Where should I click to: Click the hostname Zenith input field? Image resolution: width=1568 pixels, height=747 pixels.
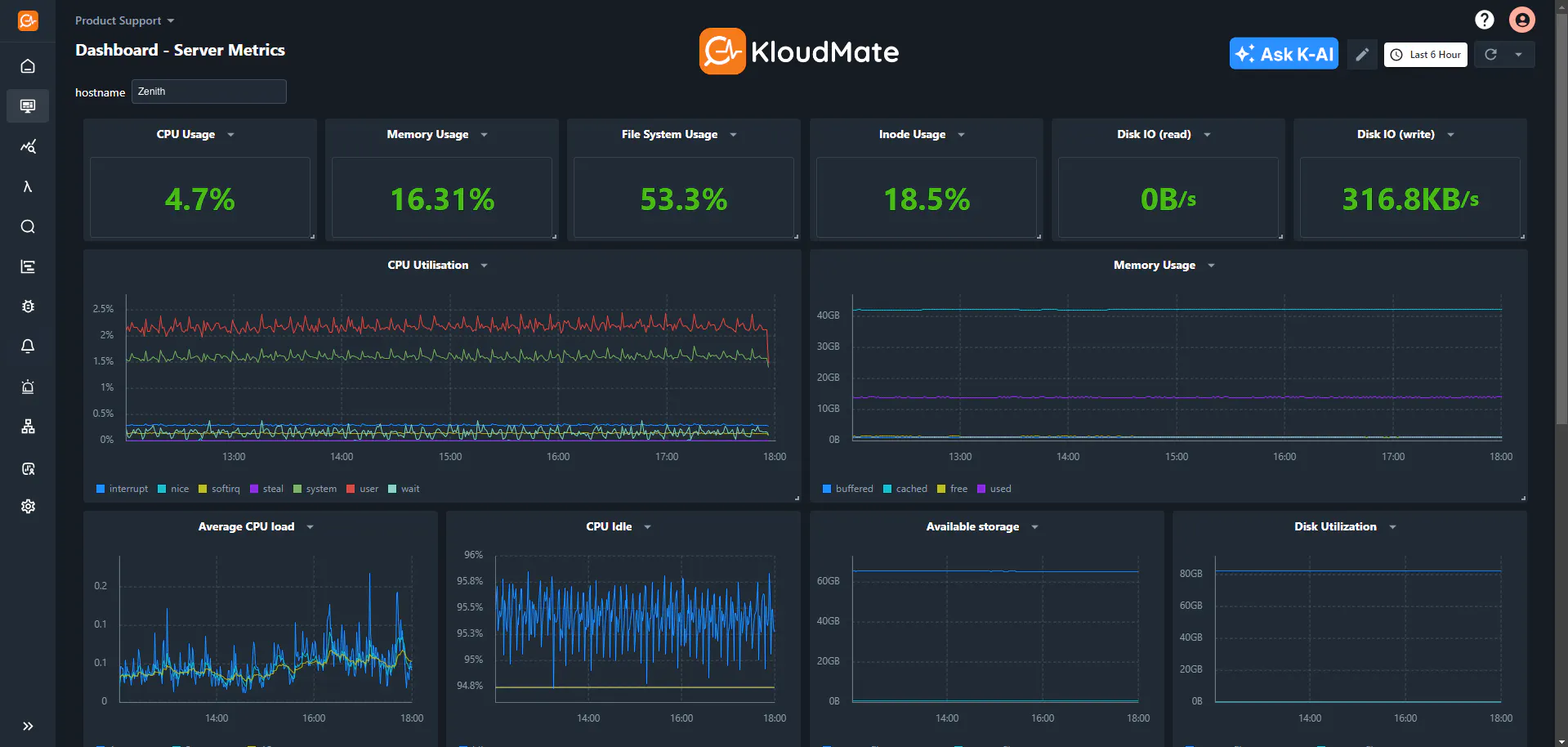click(209, 92)
